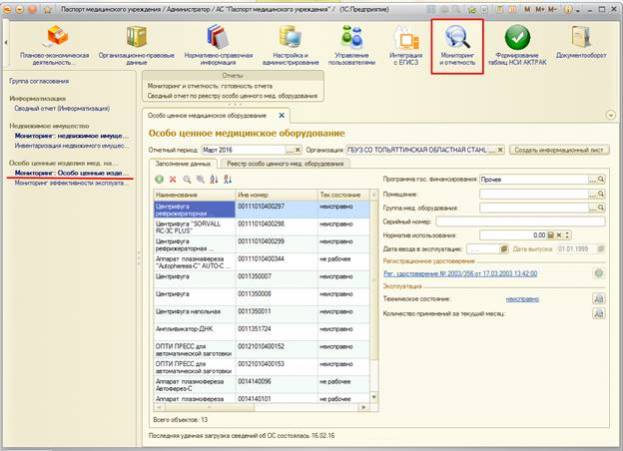This screenshot has height=451, width=623.
Task: Select Заполнение данных tab
Action: pos(181,163)
